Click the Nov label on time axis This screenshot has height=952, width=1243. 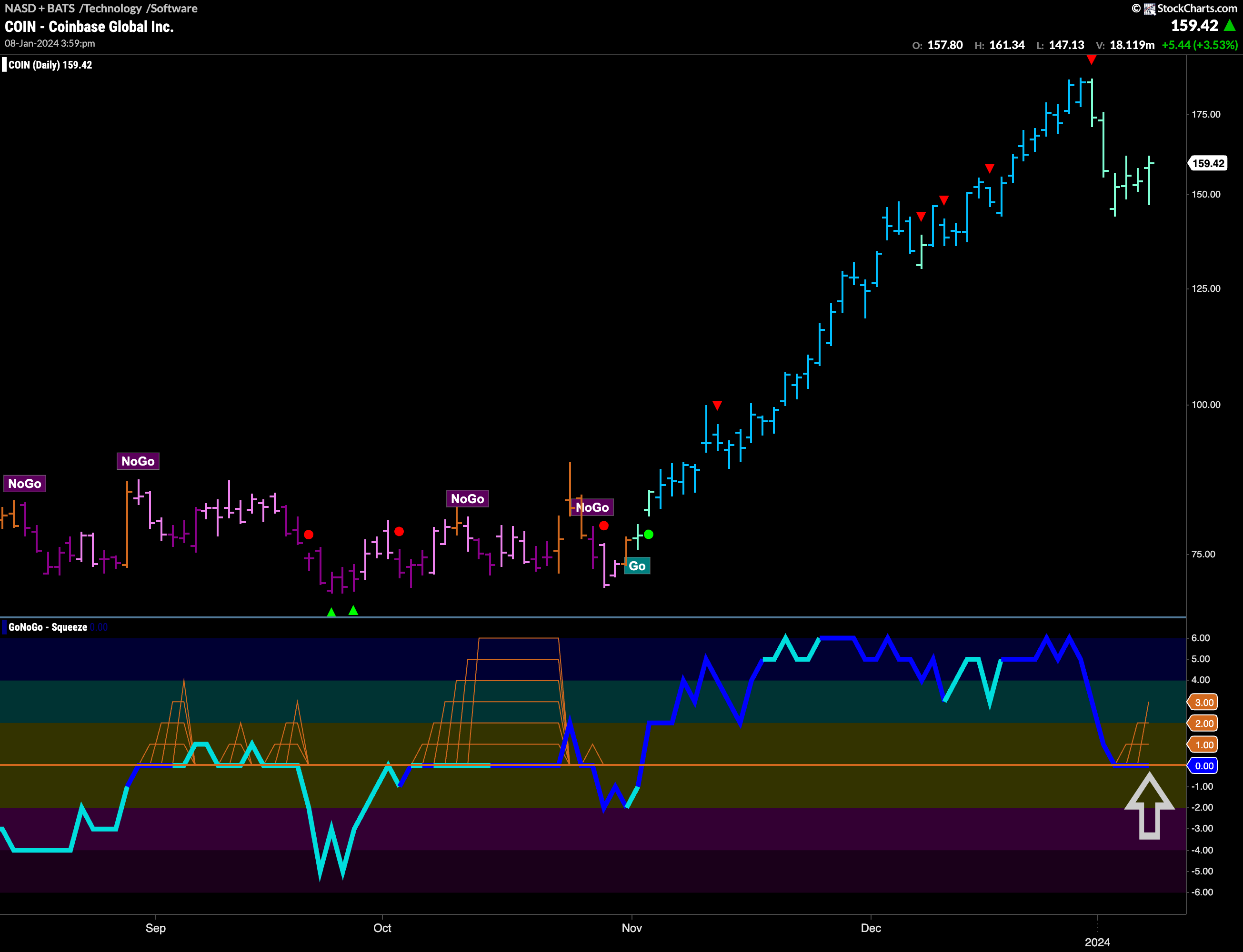[632, 928]
